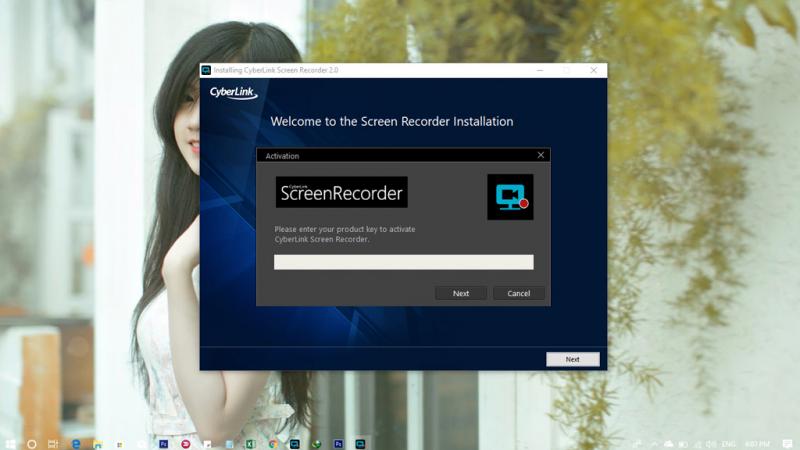Launch Microsoft Edge from the taskbar

76,443
